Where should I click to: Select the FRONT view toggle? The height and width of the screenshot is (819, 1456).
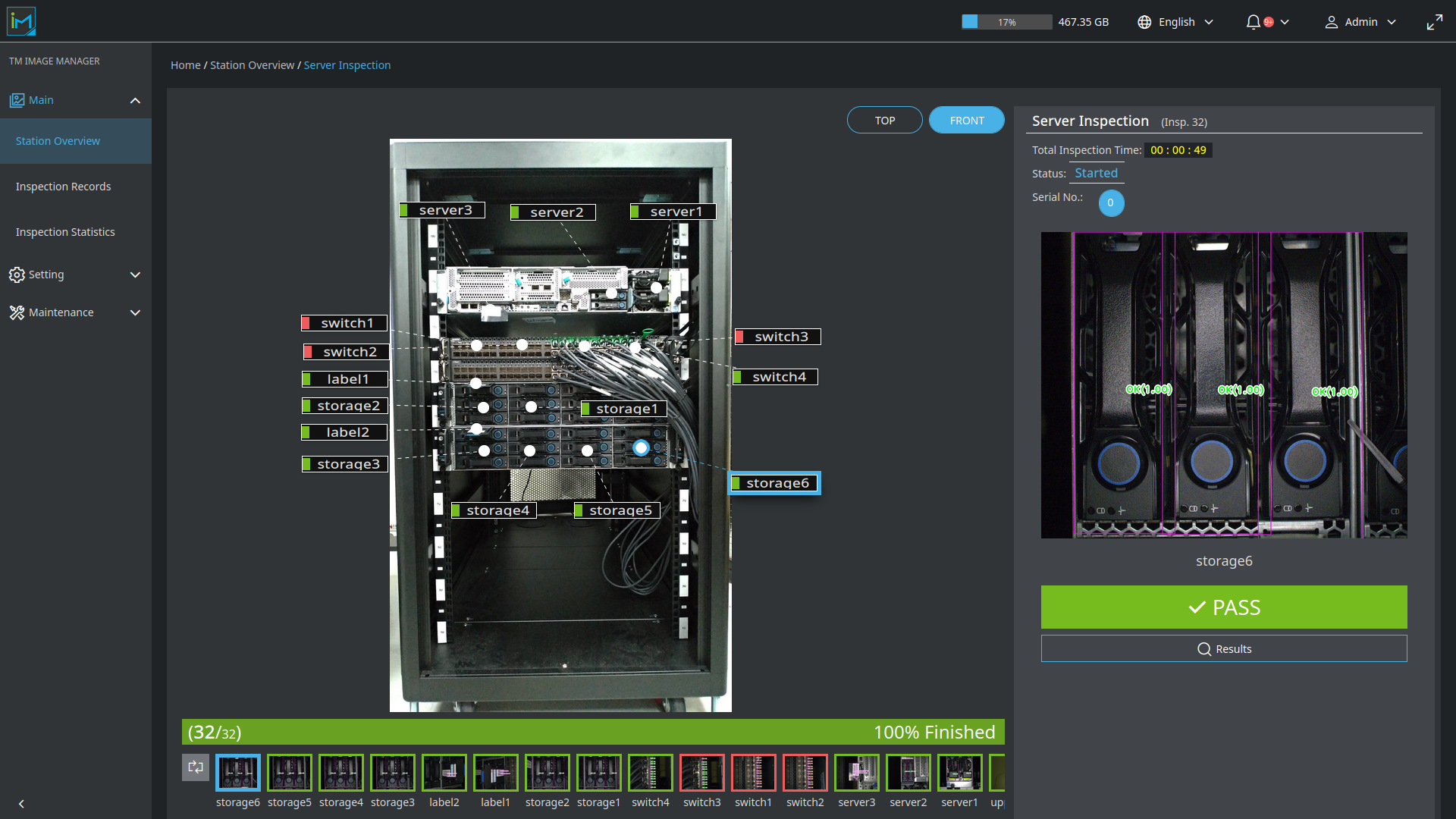click(x=966, y=121)
